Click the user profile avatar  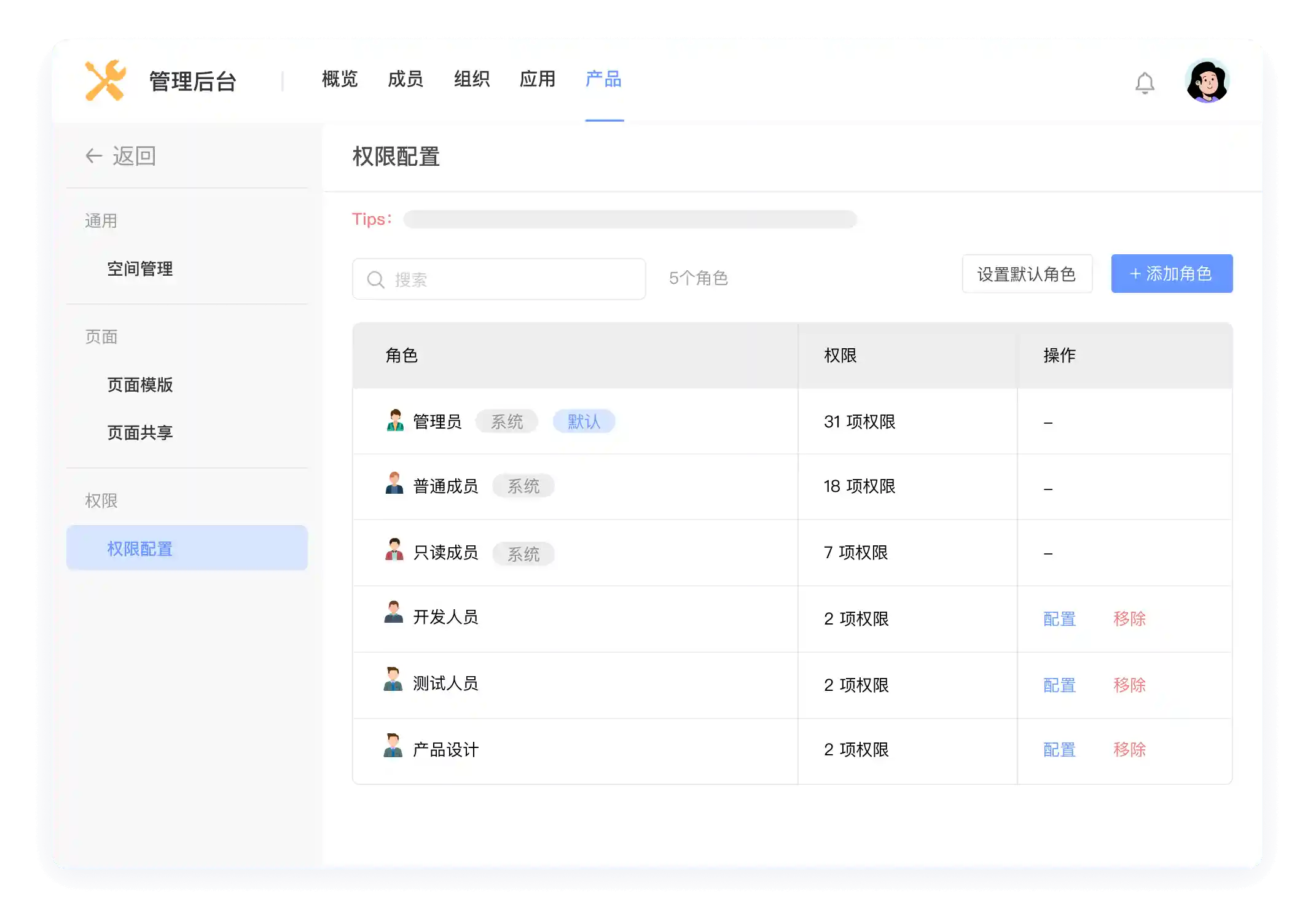[x=1207, y=80]
